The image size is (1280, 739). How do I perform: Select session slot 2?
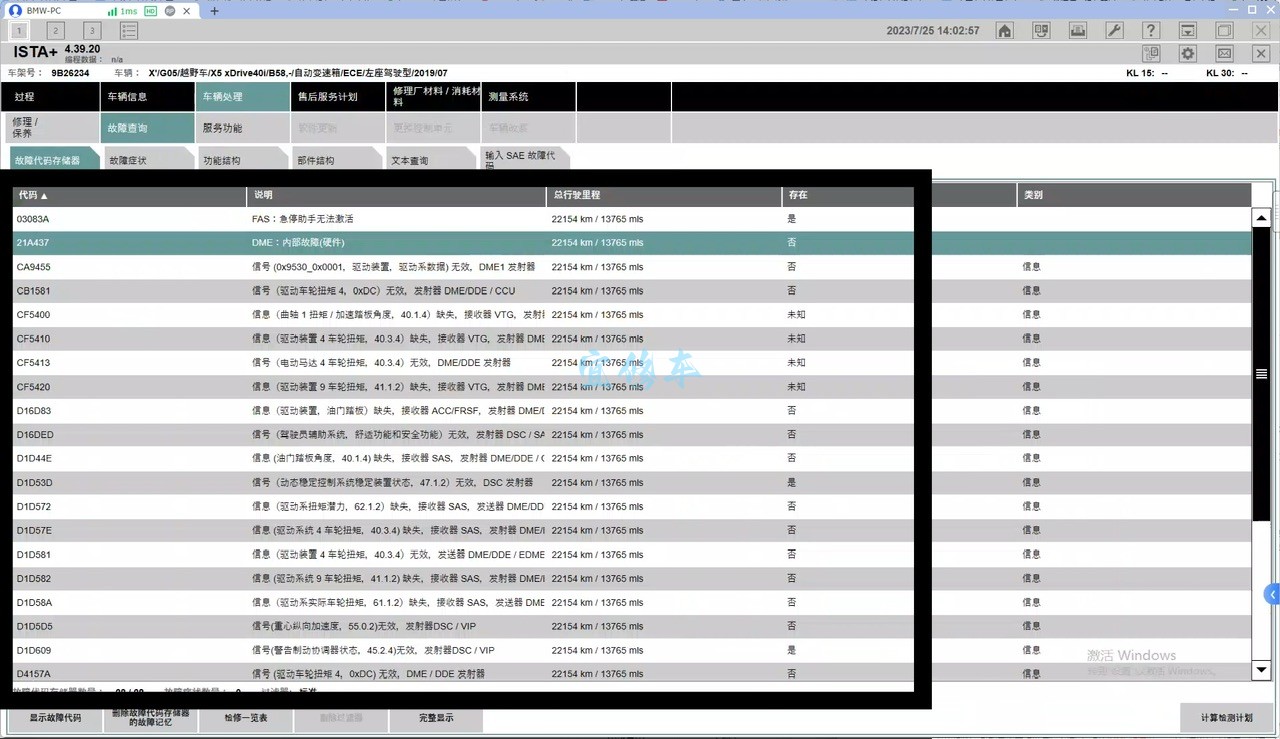coord(56,31)
